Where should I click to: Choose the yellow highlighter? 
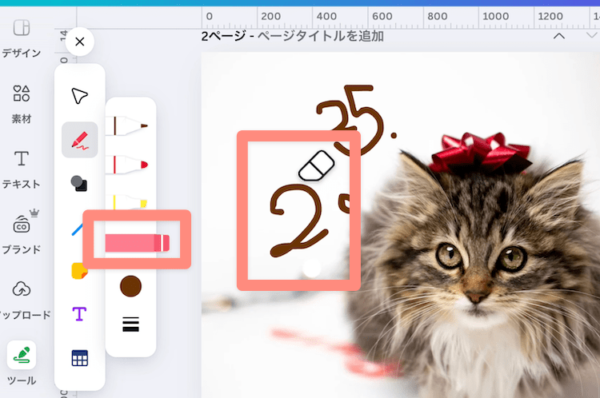[127, 202]
